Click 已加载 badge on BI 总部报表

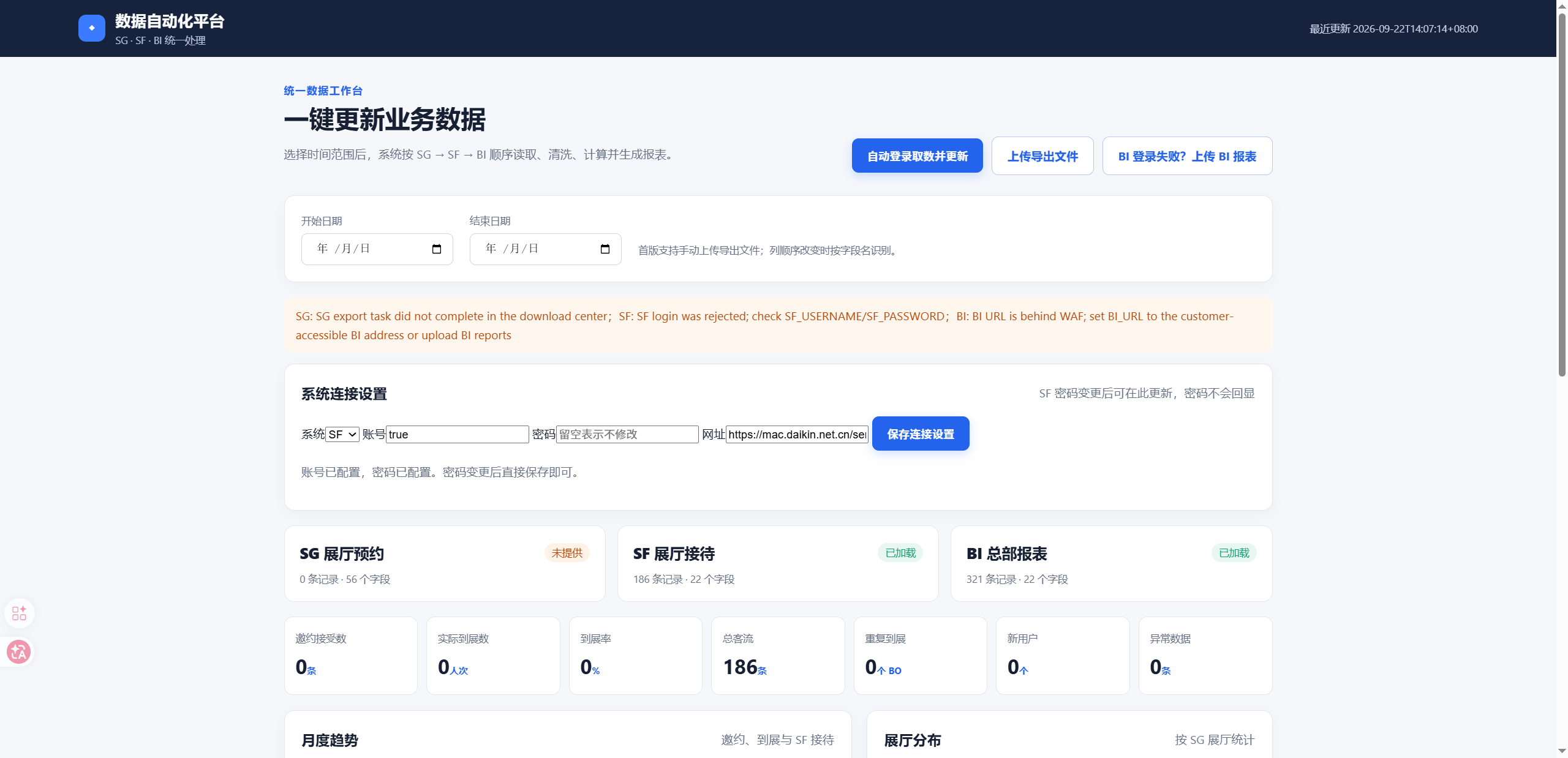click(1234, 553)
